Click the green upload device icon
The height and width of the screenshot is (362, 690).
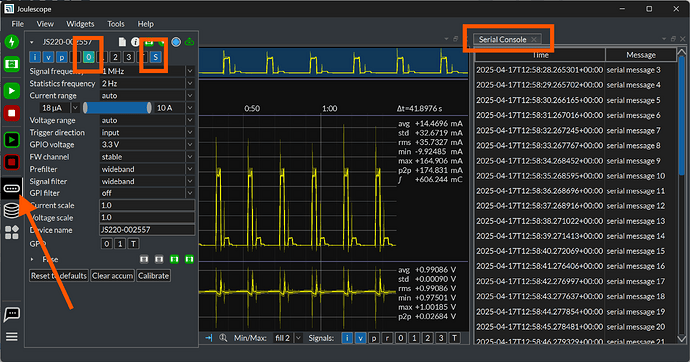(190, 42)
